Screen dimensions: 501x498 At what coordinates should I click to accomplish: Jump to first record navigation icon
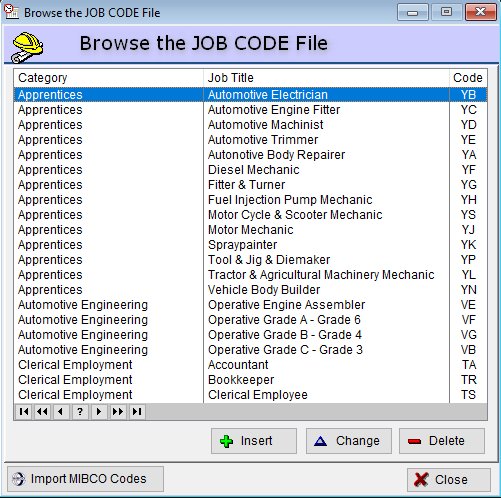24,412
